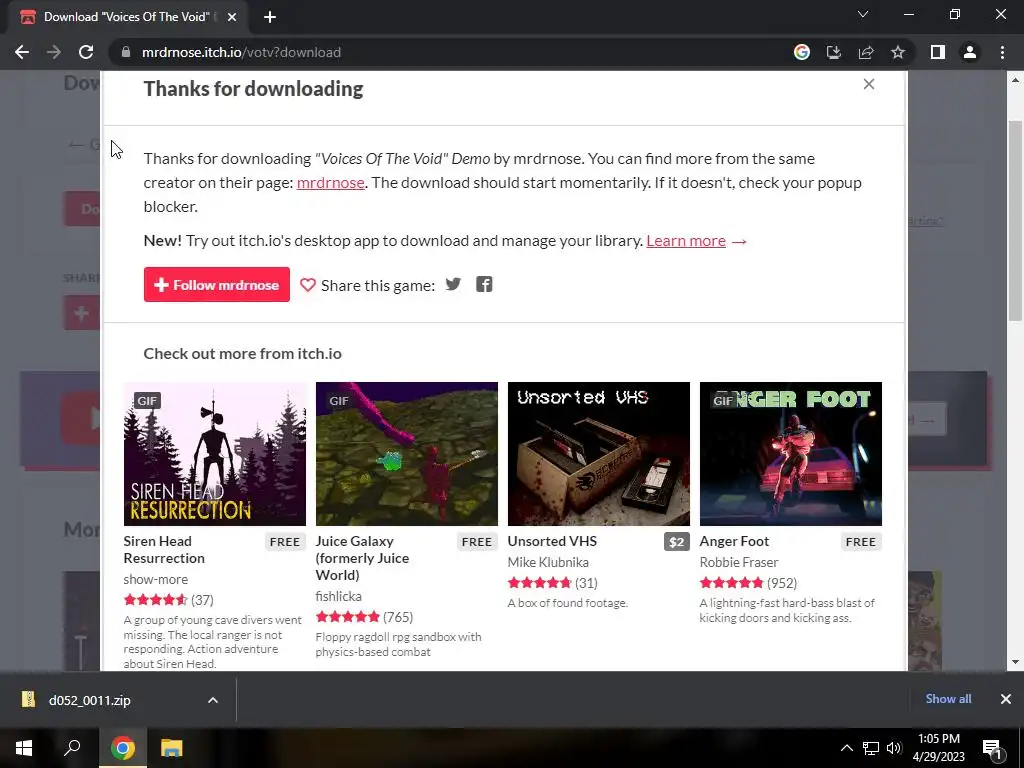This screenshot has height=768, width=1024.
Task: View site info via lock icon
Action: pos(126,52)
